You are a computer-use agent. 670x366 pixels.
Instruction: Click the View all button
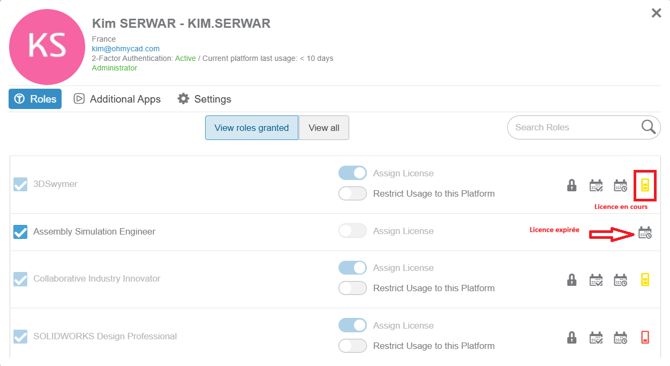pos(324,128)
